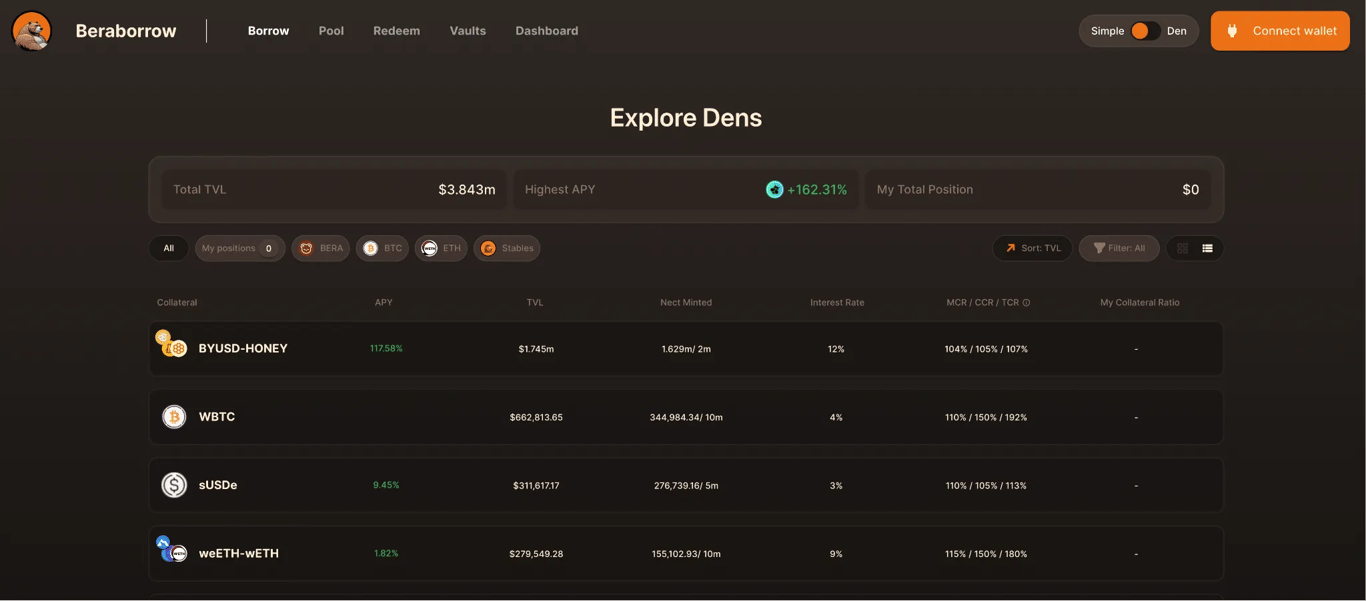Toggle the Simple / Den mode switch
The width and height of the screenshot is (1366, 601).
[1145, 31]
